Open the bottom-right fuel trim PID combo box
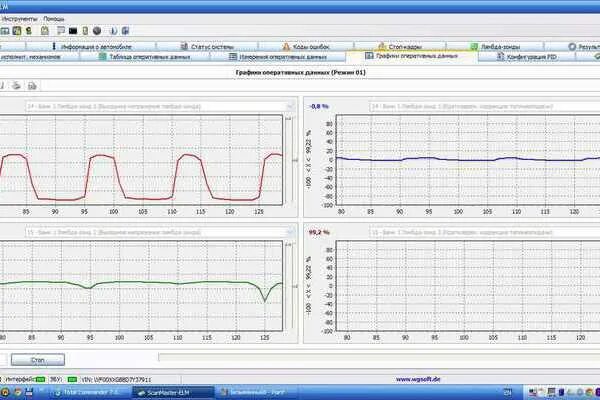The width and height of the screenshot is (600, 400). (x=484, y=232)
